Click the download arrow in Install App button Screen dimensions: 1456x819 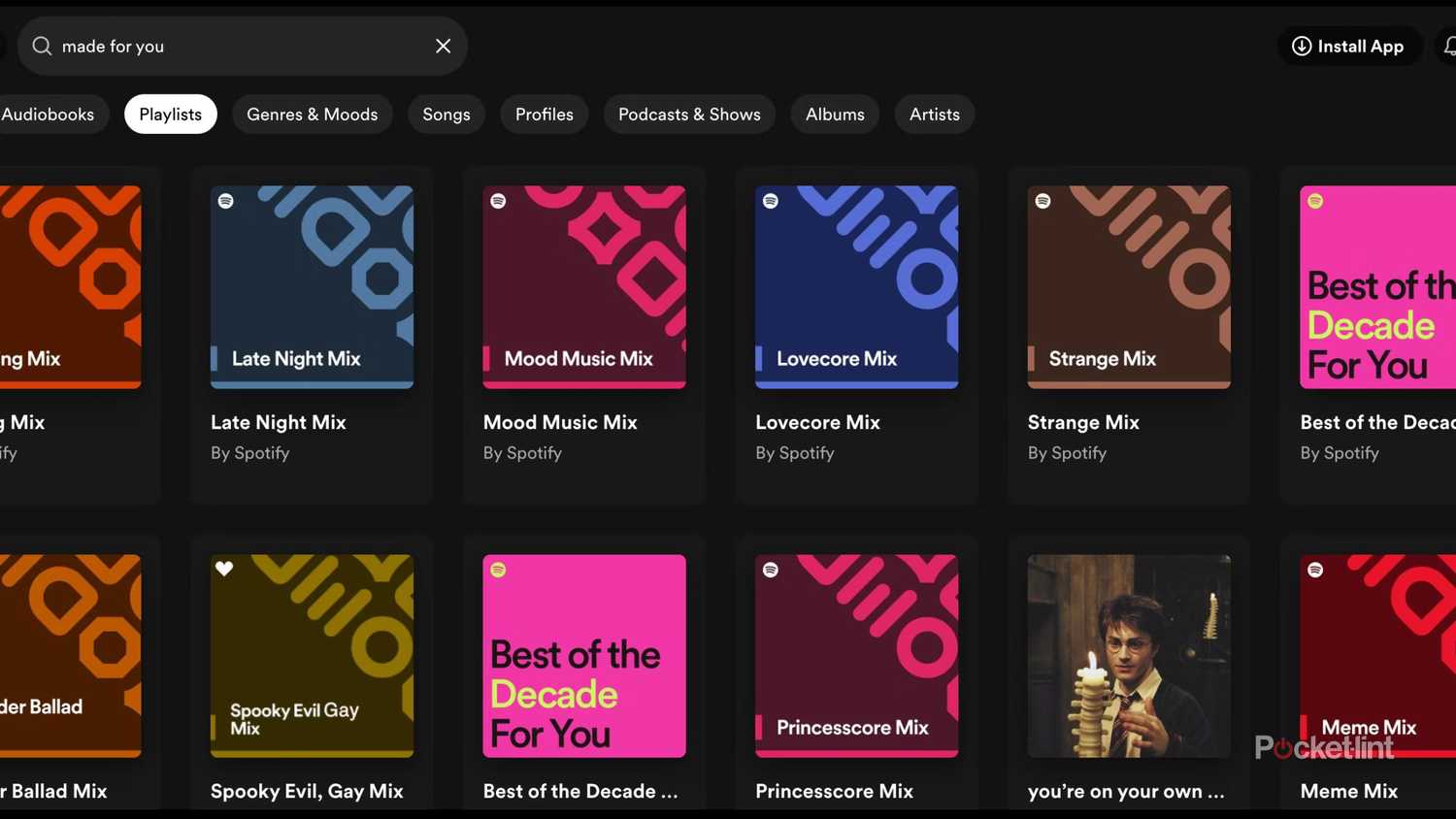[1299, 46]
